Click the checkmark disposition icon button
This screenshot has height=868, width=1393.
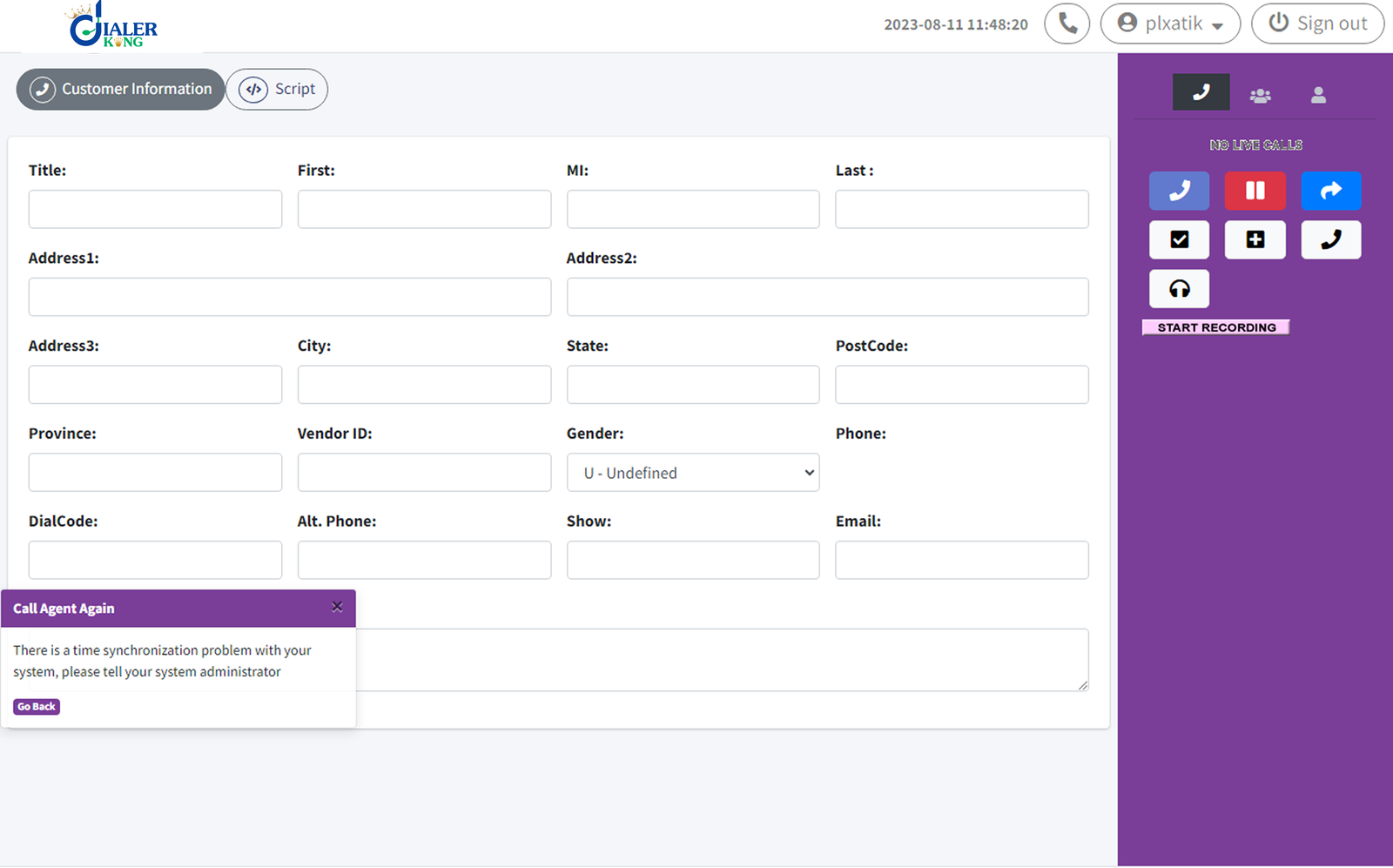[x=1179, y=239]
